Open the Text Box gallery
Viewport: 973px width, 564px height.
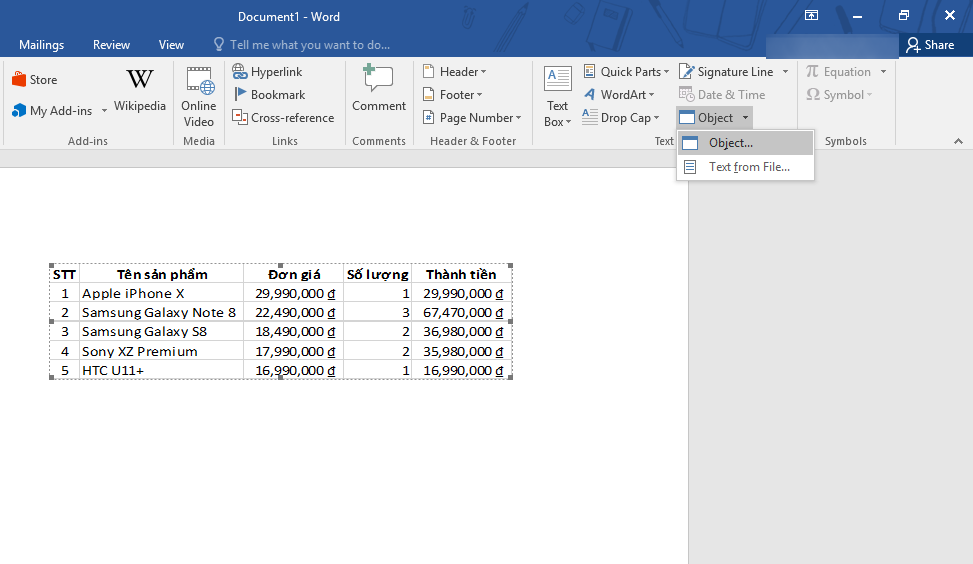(557, 97)
